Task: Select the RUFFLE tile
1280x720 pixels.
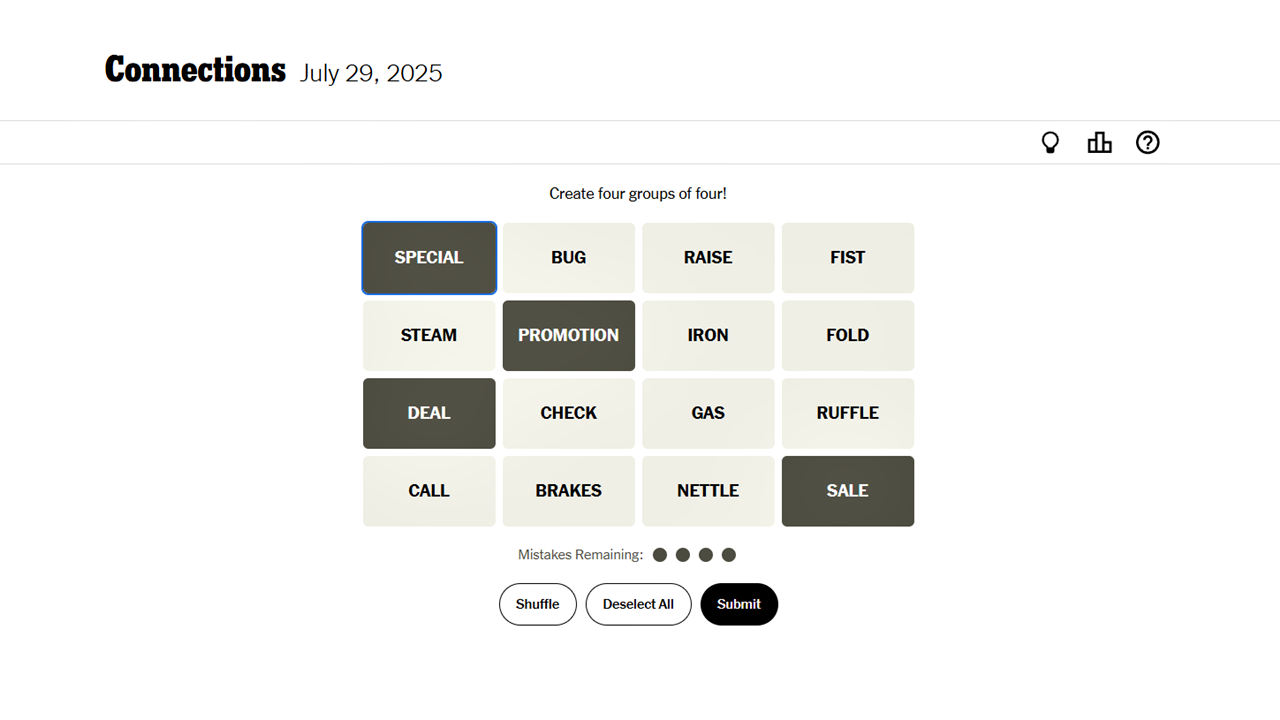Action: click(847, 413)
